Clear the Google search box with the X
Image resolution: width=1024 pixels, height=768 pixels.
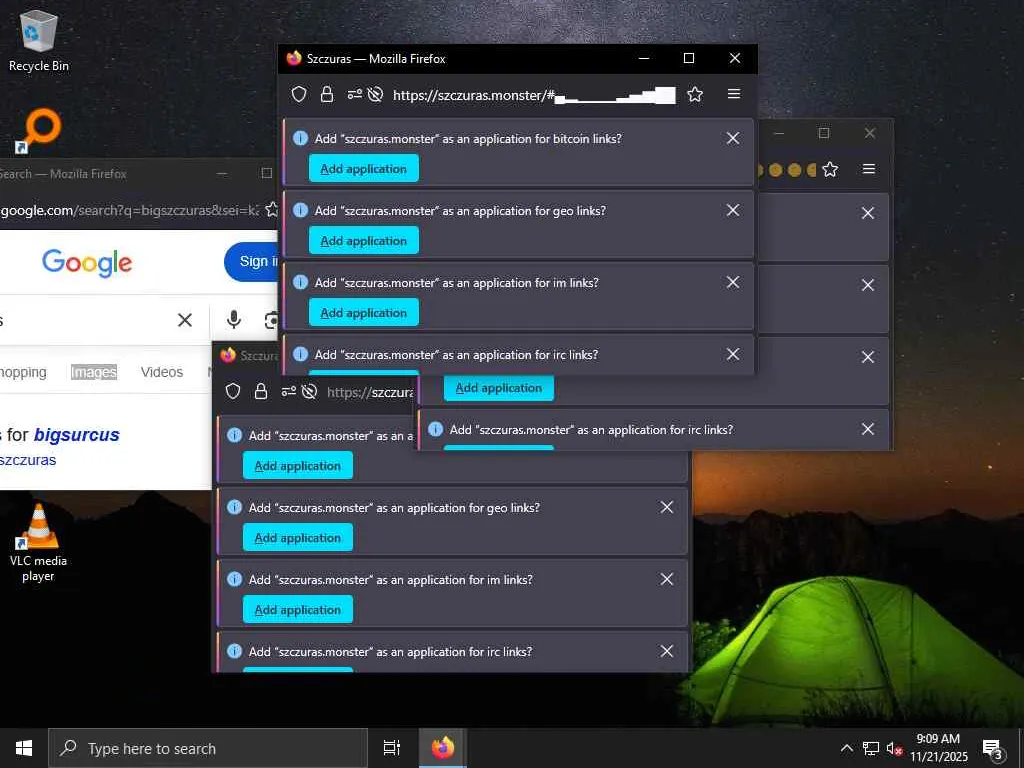click(185, 320)
